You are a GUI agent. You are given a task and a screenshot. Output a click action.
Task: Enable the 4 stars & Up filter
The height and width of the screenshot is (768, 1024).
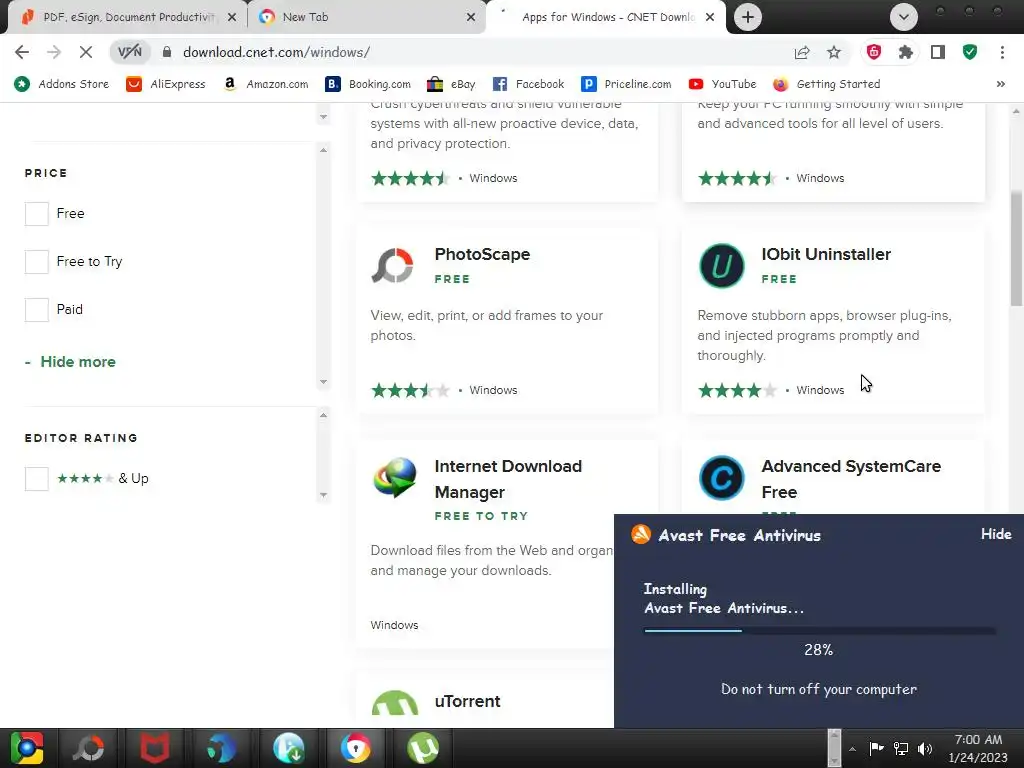click(x=37, y=479)
